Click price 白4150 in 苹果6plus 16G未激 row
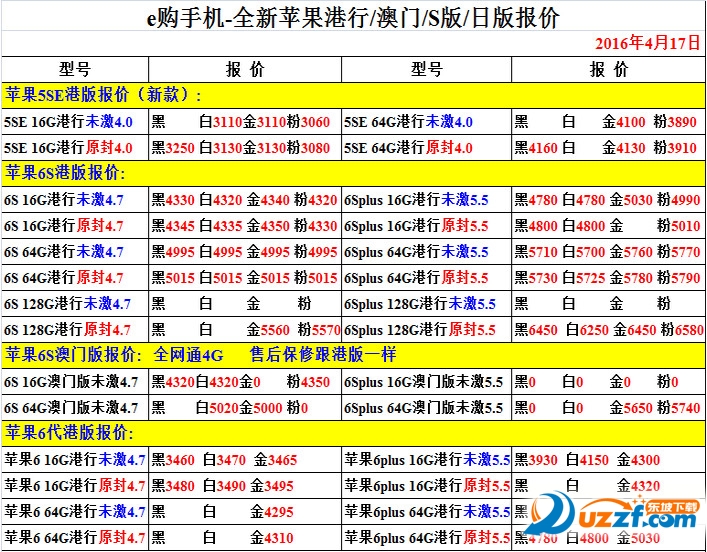707x552 pixels. [588, 460]
